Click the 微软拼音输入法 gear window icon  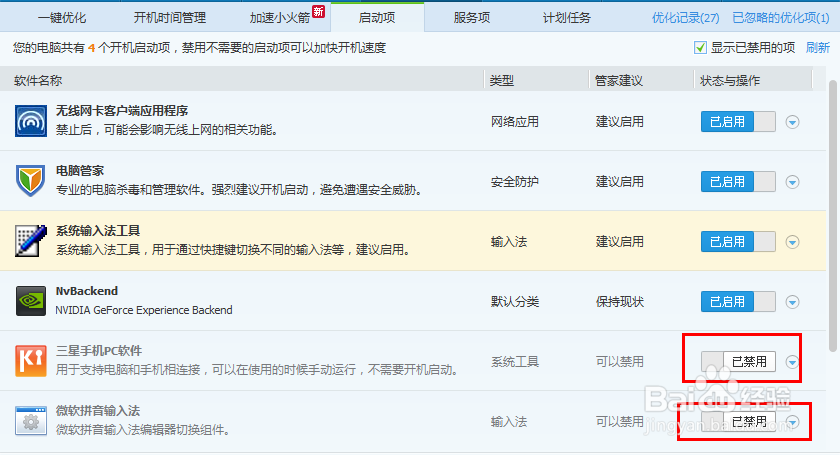31,421
